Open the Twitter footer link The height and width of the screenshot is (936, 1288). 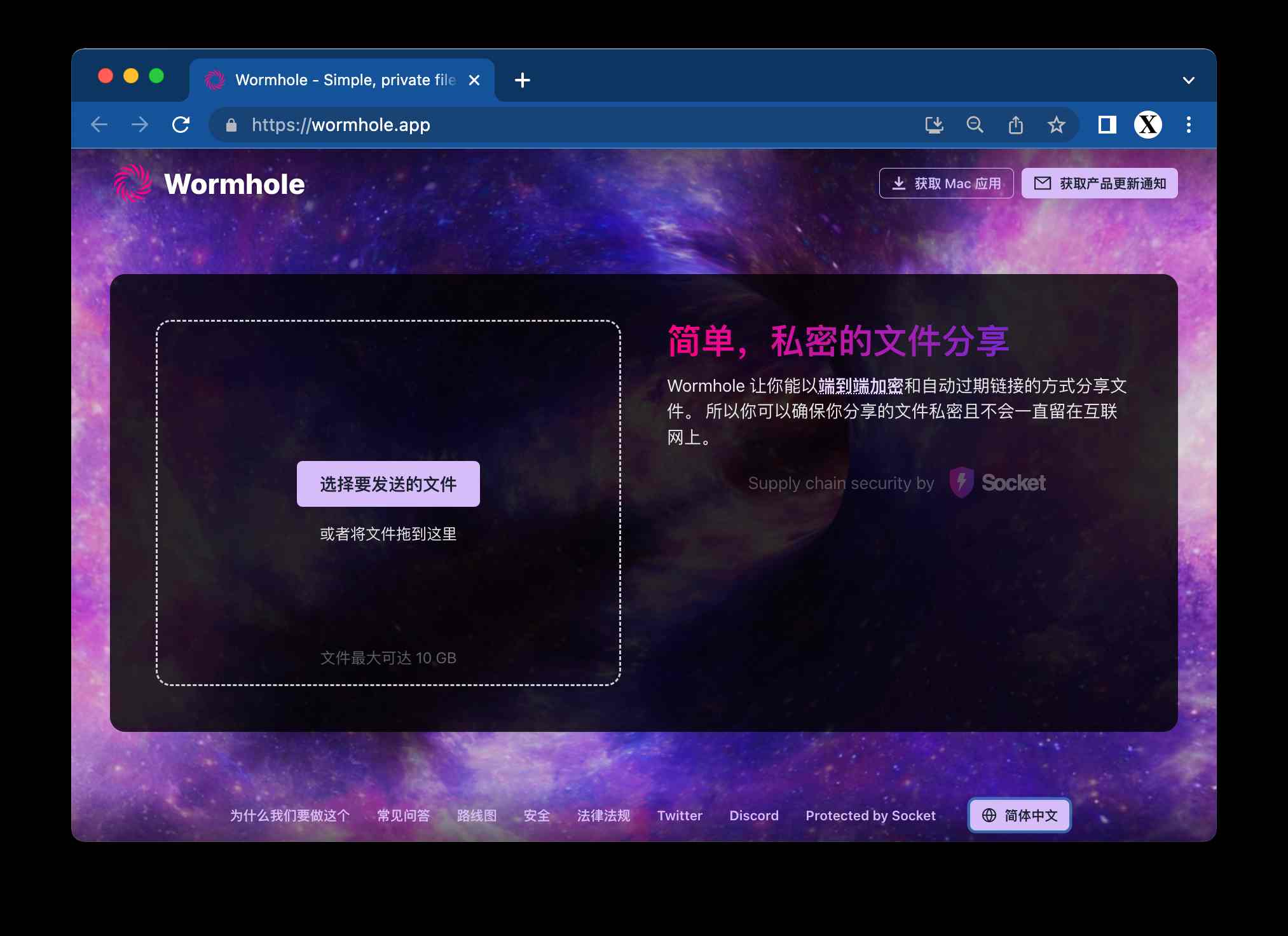pos(680,815)
